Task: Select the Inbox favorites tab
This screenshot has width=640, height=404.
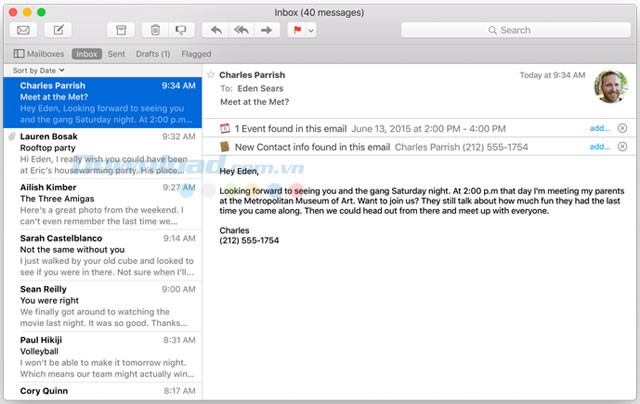Action: pos(87,54)
